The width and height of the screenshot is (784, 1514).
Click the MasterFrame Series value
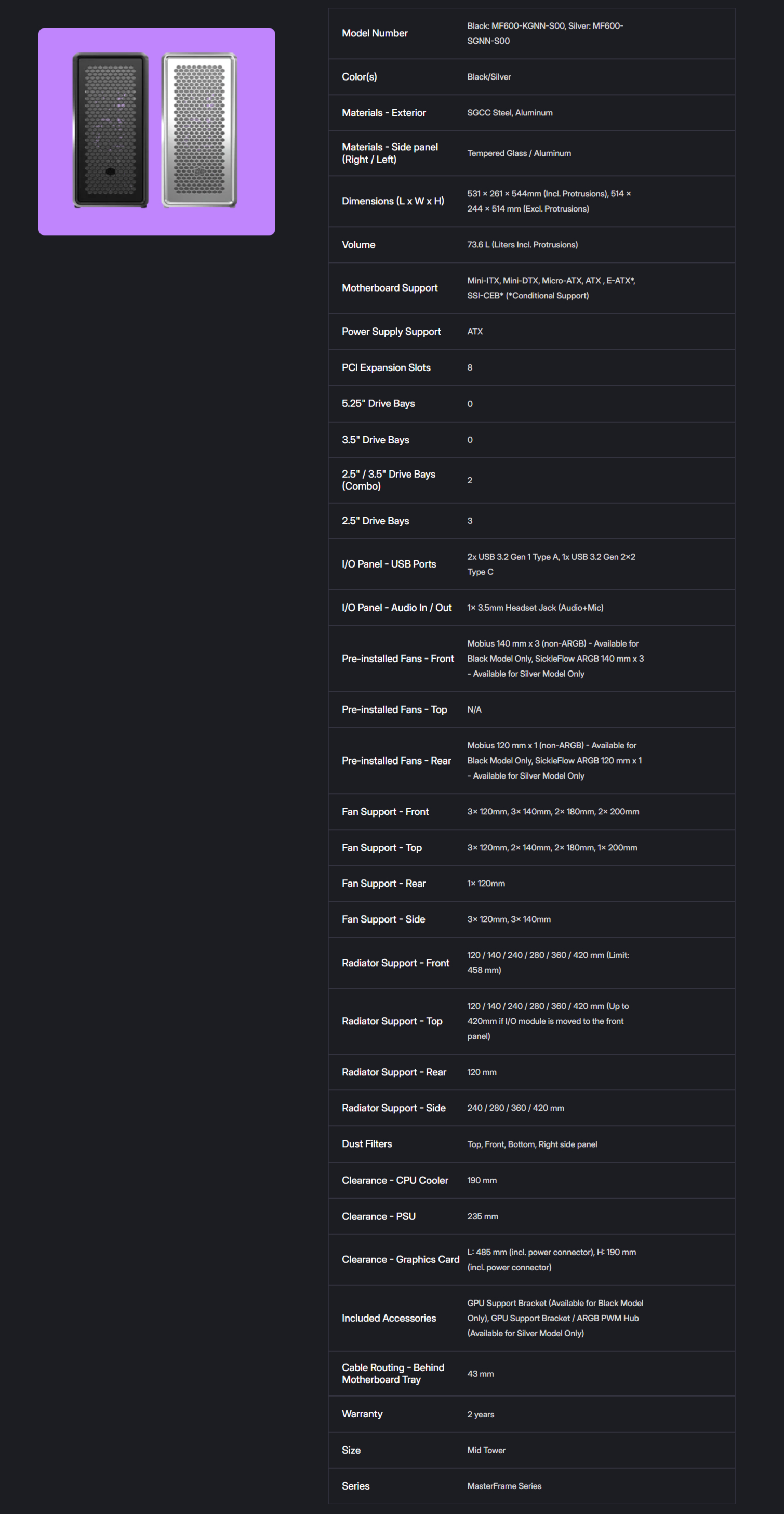504,1486
